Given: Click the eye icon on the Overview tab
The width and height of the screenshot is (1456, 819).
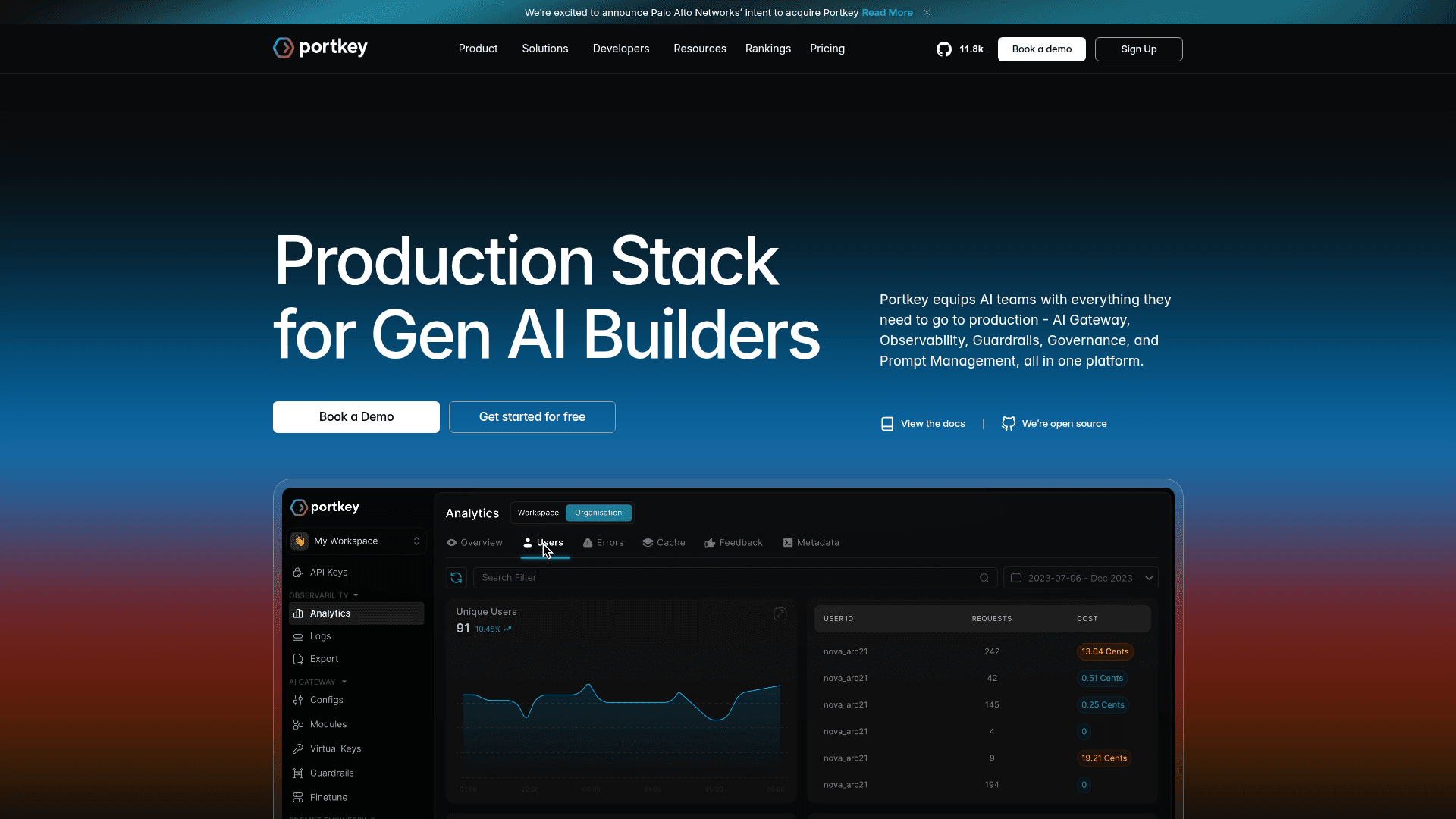Looking at the screenshot, I should coord(451,543).
